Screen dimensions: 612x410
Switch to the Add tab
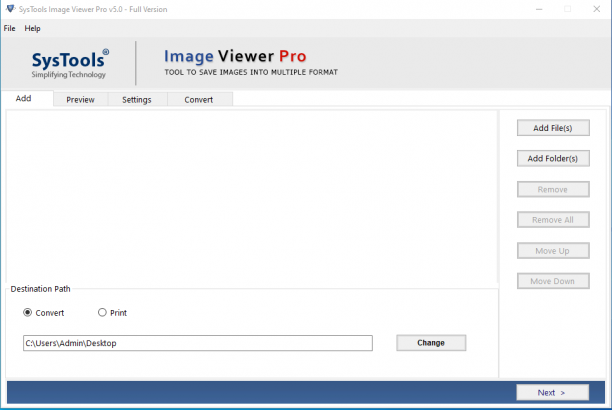(27, 98)
